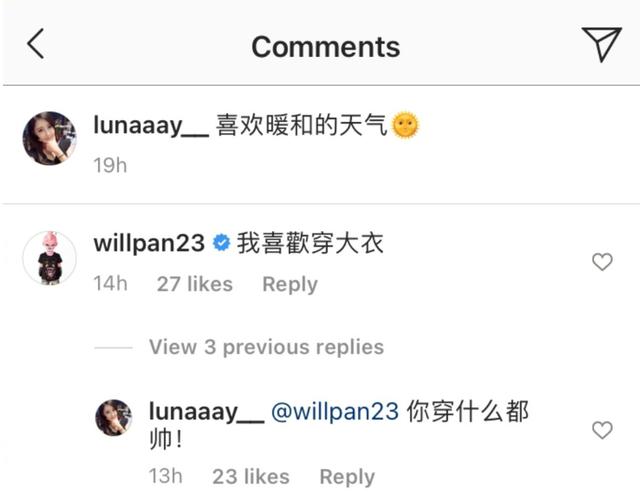Tap the Comments header title
The width and height of the screenshot is (640, 494).
325,47
